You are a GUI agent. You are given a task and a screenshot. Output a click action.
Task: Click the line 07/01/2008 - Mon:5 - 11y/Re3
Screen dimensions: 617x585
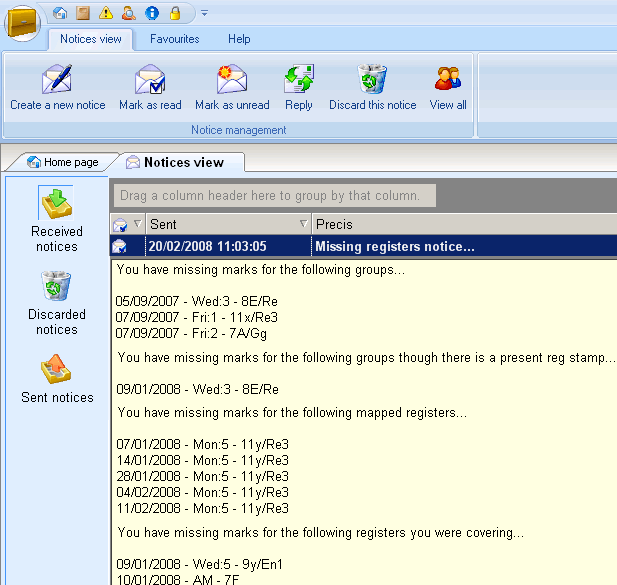203,445
